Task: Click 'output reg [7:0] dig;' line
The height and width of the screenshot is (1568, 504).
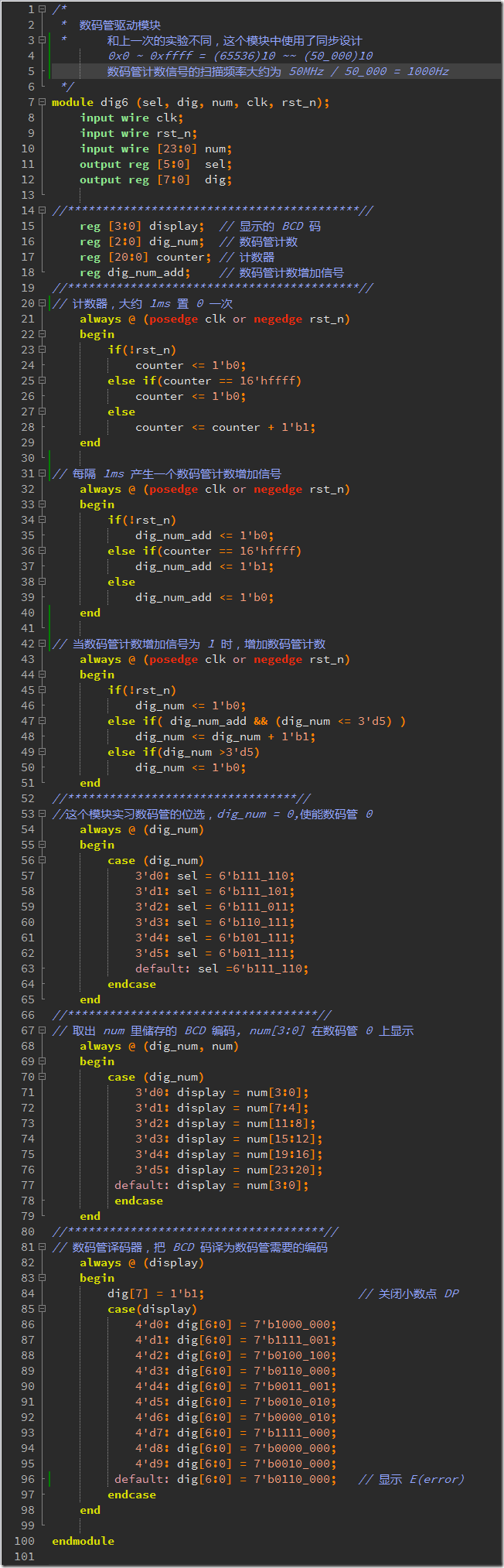Action: (x=155, y=179)
